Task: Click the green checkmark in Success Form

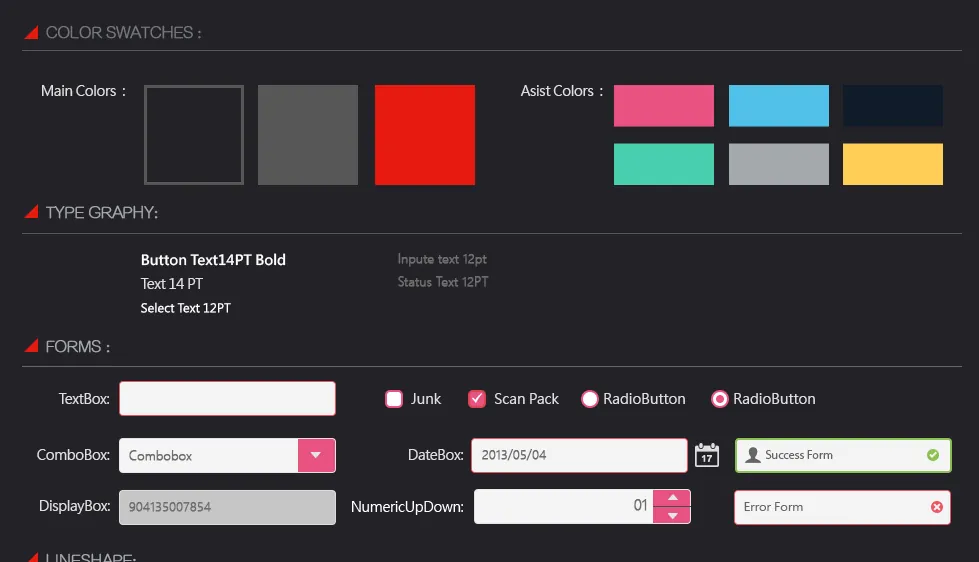Action: click(933, 455)
